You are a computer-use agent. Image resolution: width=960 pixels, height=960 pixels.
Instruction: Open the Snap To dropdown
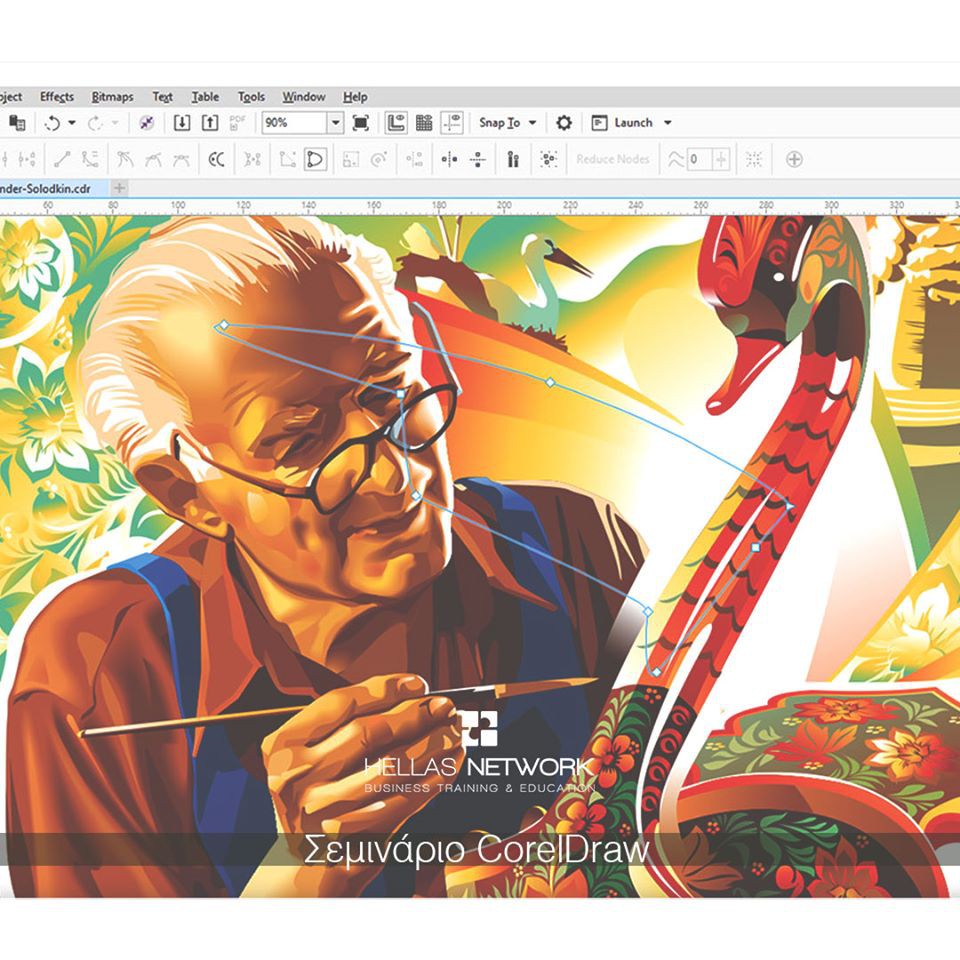pyautogui.click(x=507, y=122)
